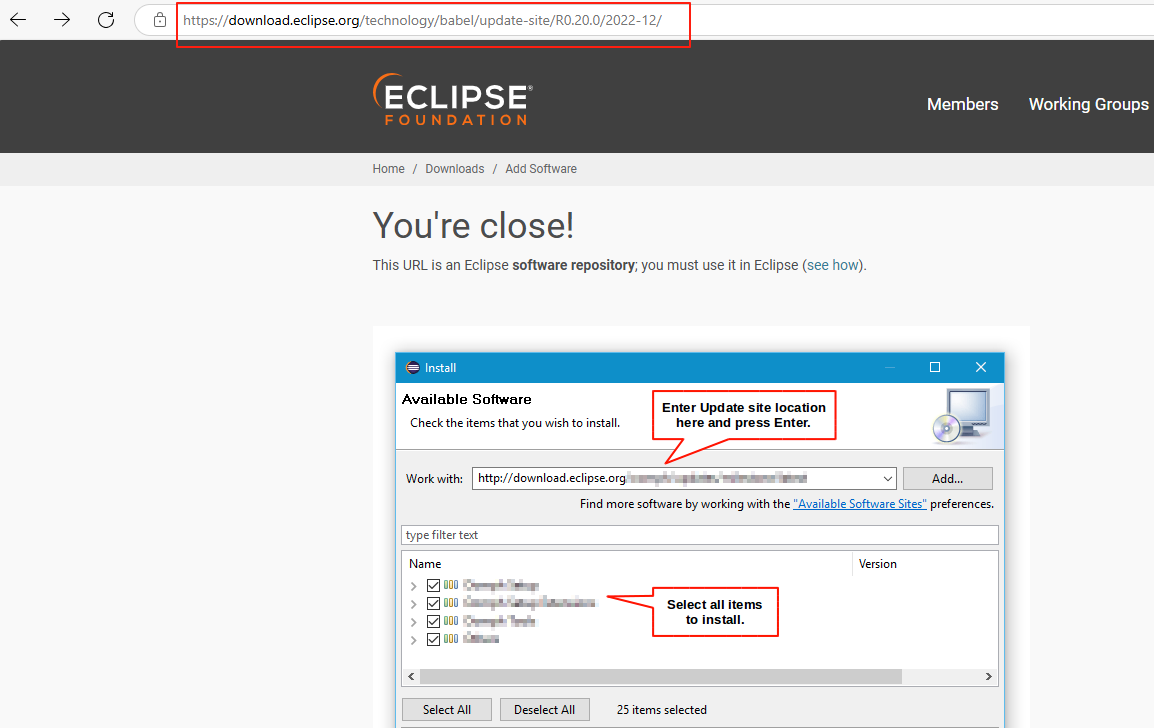Uncheck the first item in the software list
Image resolution: width=1154 pixels, height=728 pixels.
[x=433, y=585]
